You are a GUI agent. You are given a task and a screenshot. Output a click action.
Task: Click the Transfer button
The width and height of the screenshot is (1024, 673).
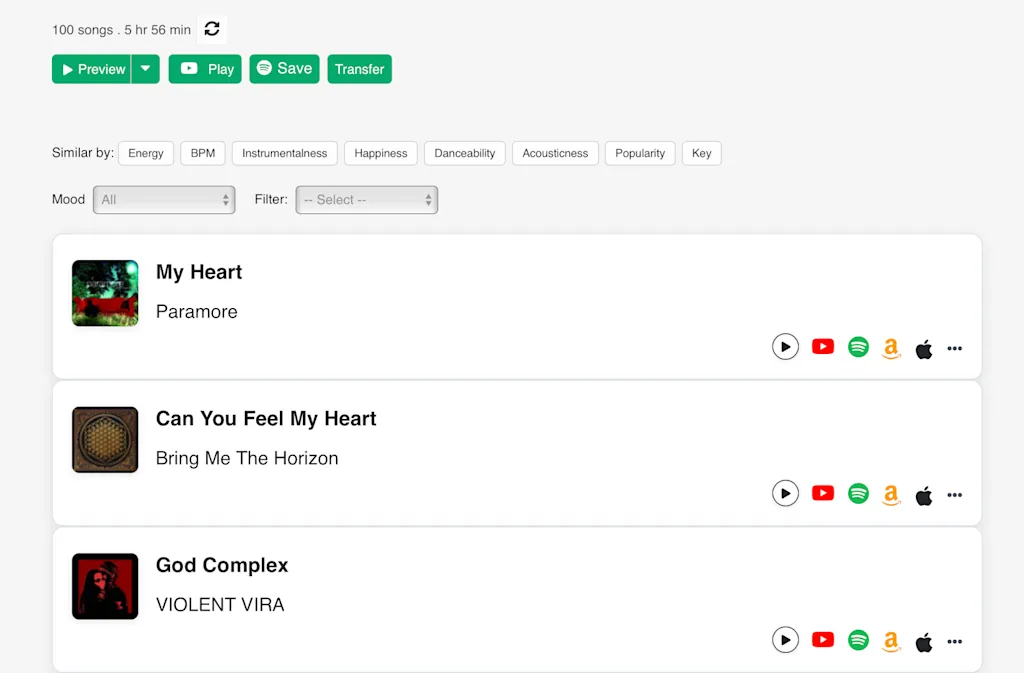pyautogui.click(x=359, y=69)
